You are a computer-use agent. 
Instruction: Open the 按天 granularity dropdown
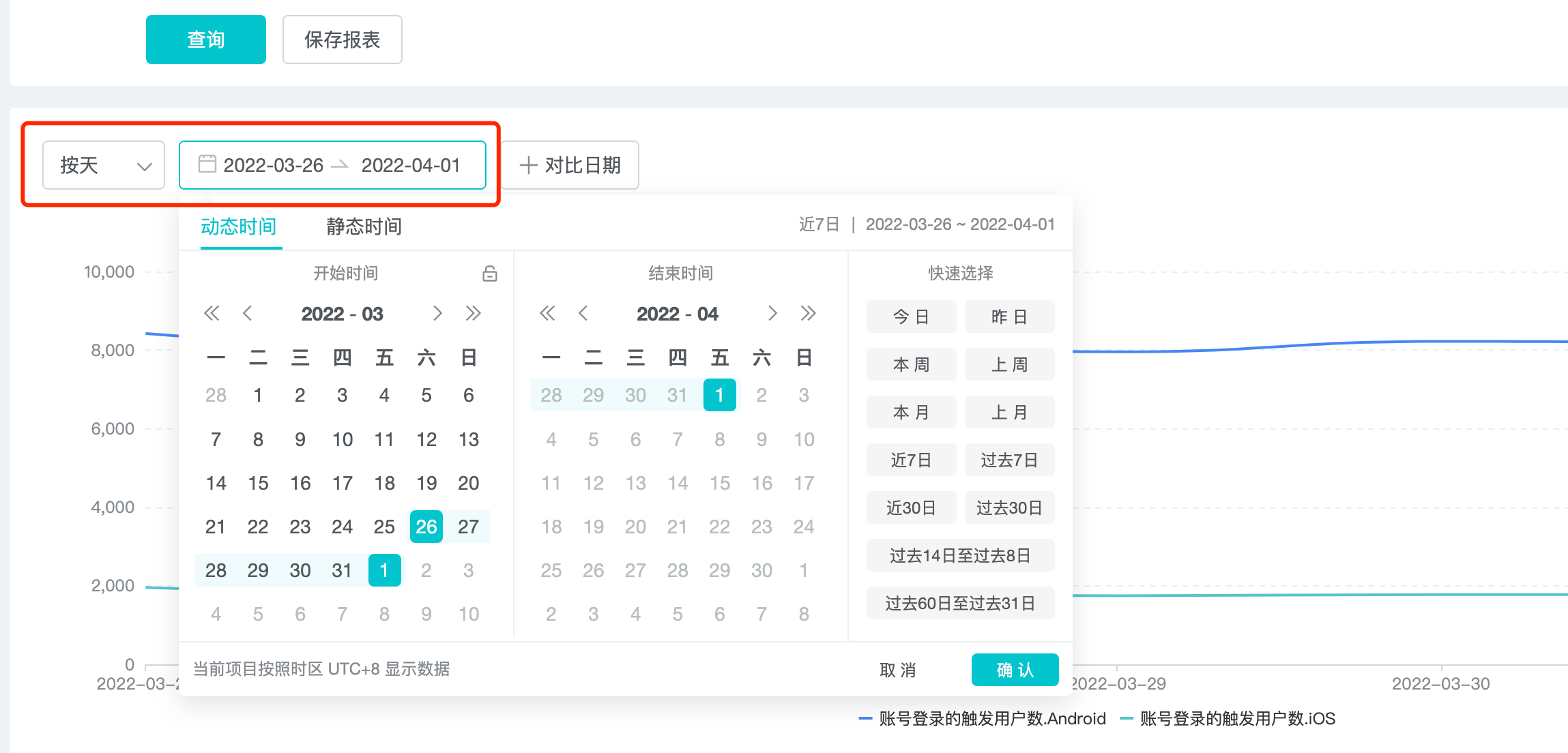(x=104, y=165)
